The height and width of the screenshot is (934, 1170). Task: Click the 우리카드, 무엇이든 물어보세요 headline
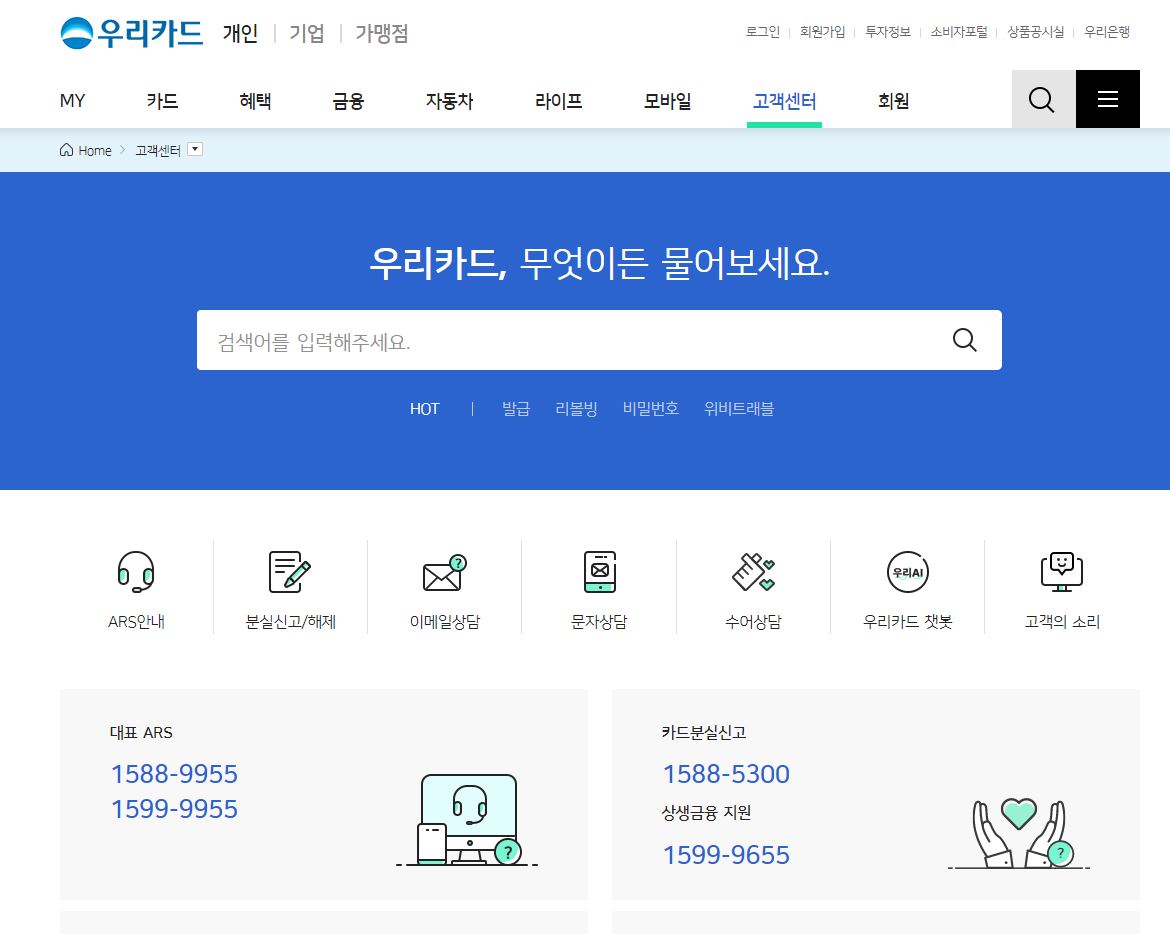point(599,263)
